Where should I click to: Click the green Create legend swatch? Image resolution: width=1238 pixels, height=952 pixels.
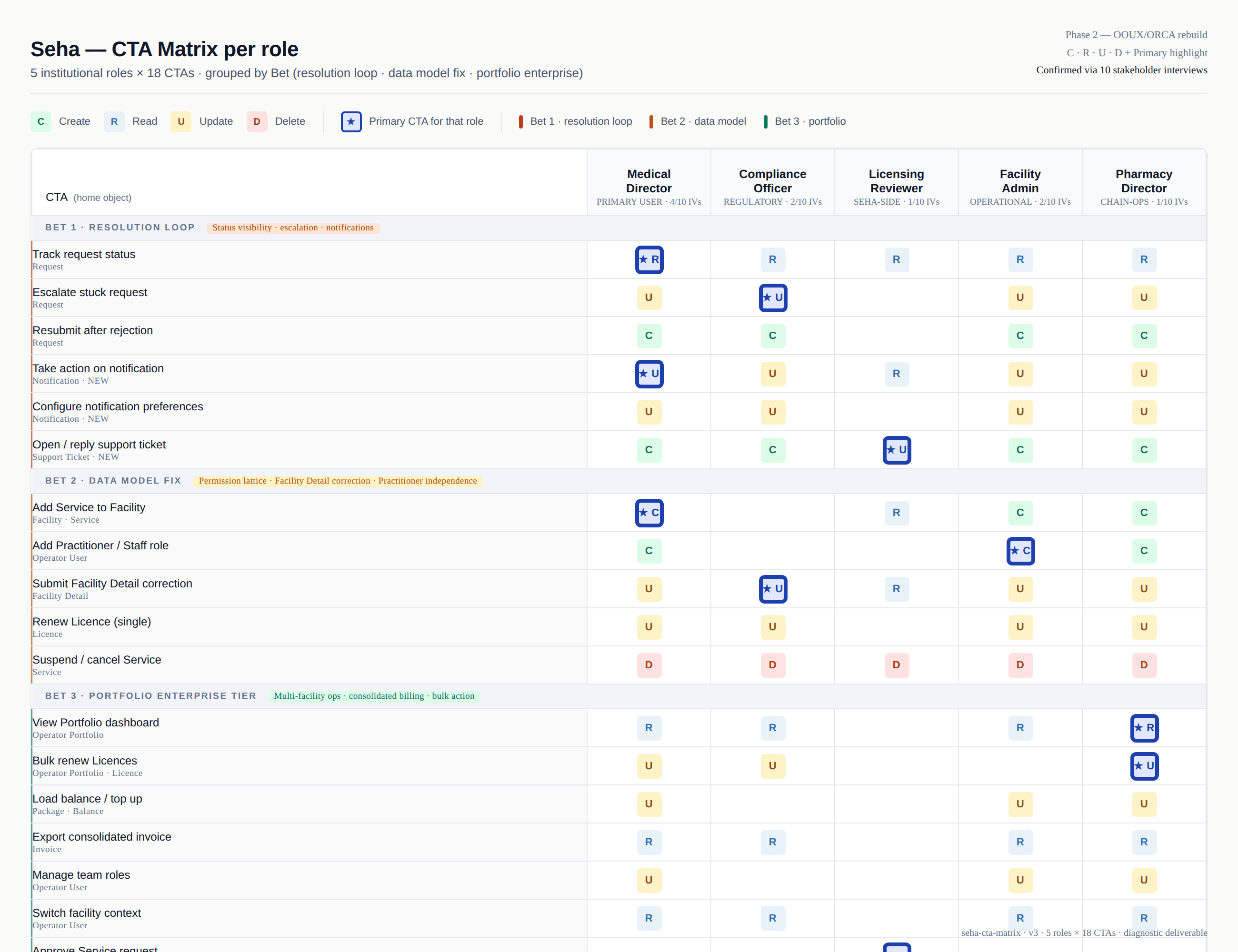(x=41, y=121)
